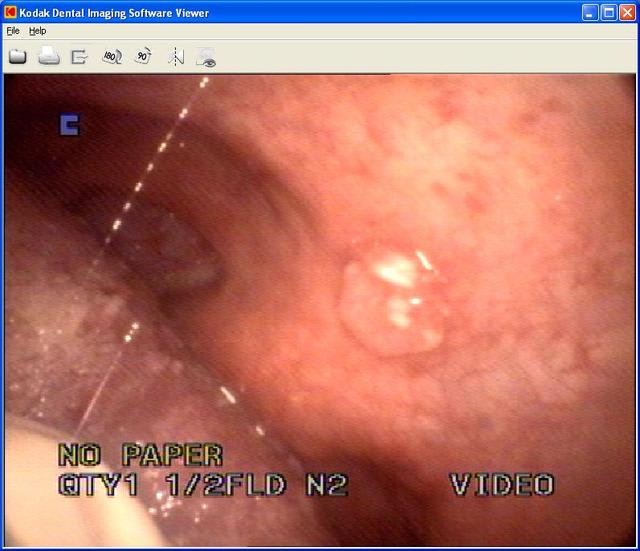Maximize the Kodak viewer window

608,12
